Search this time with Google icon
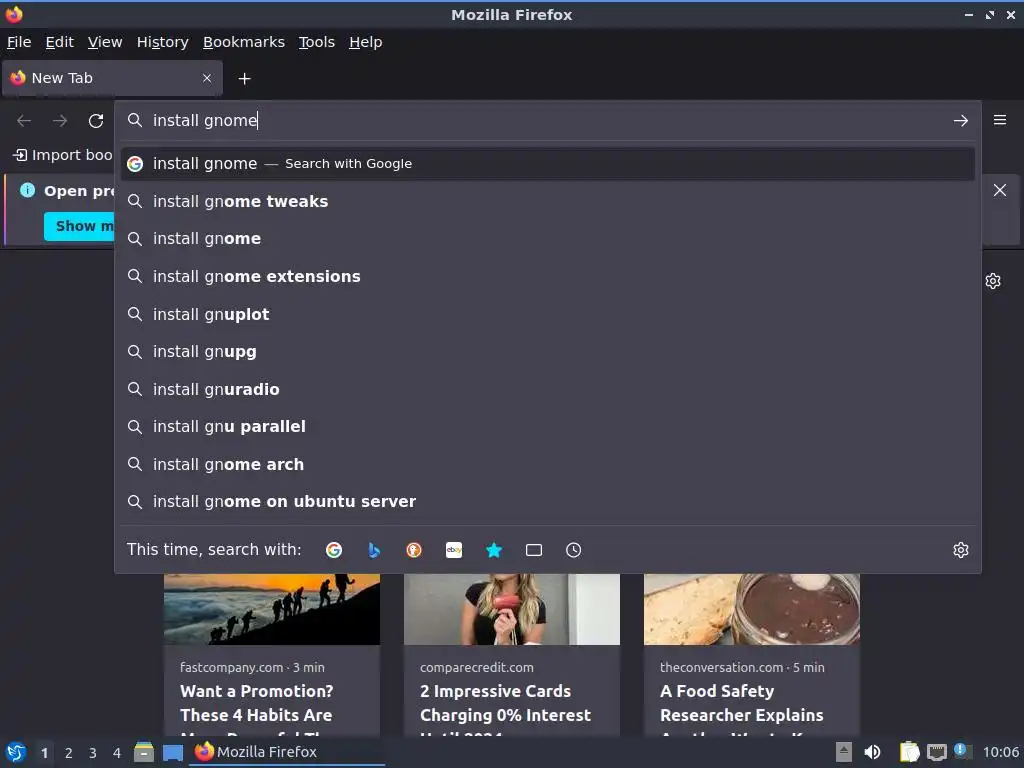Screen dimensions: 1024x768 334,550
